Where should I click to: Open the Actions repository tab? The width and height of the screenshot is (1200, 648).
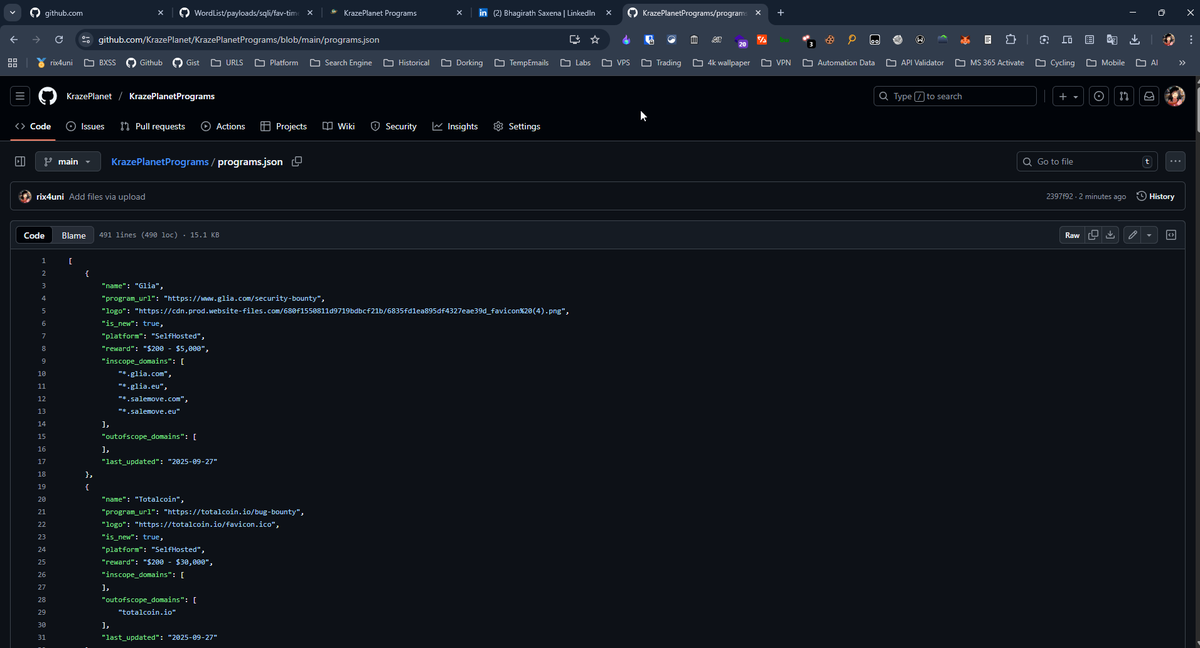(223, 127)
